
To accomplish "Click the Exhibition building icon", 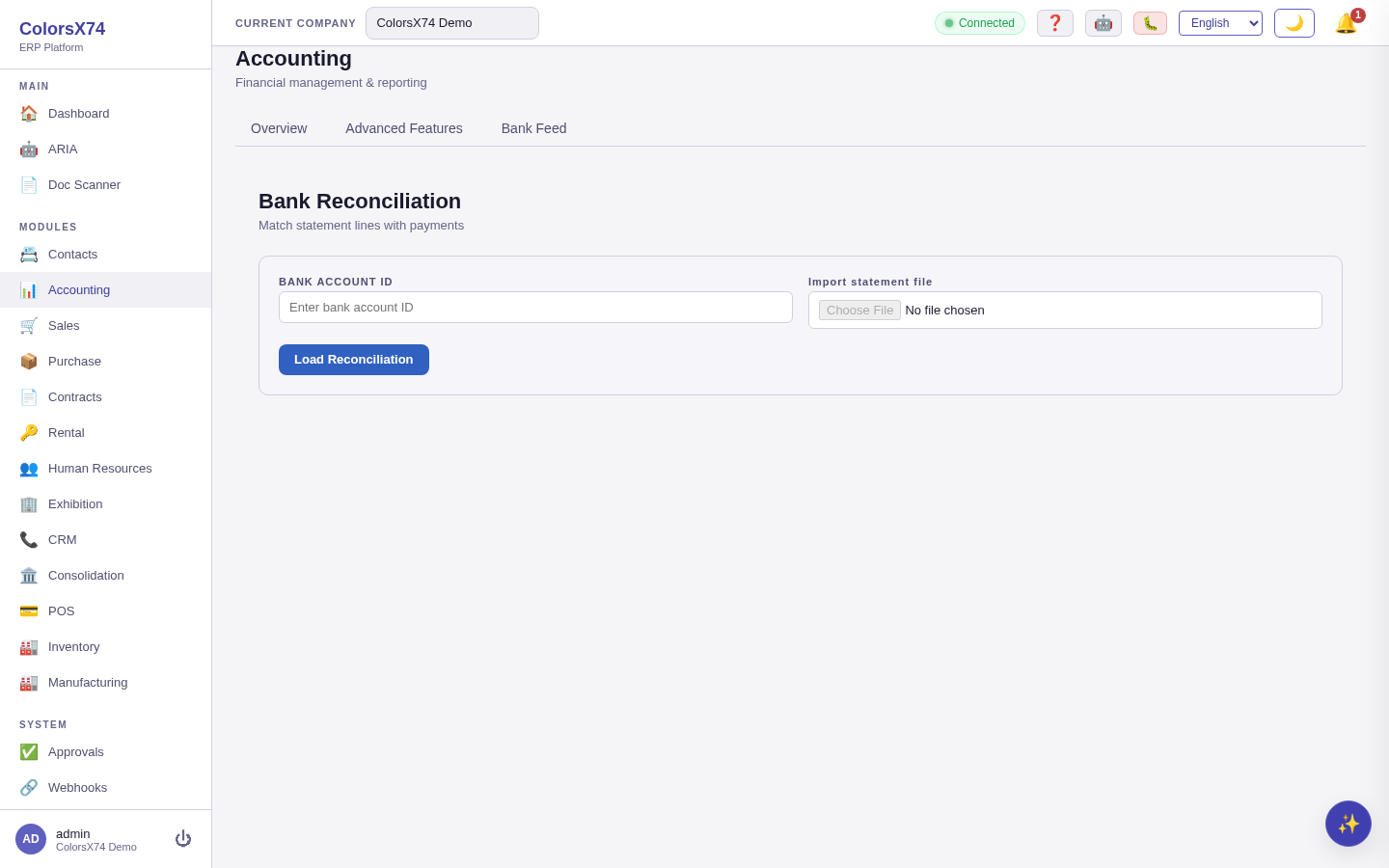I will point(29,503).
